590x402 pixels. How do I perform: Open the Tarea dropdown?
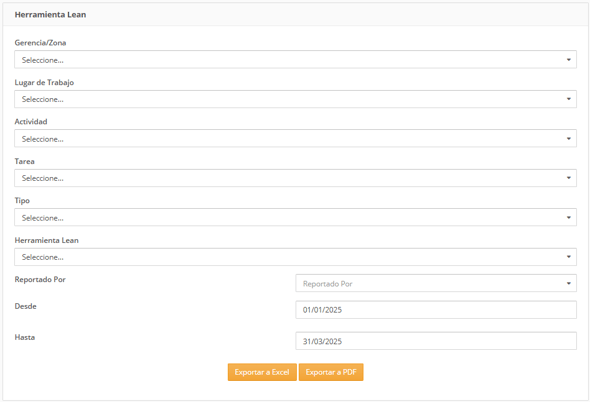point(295,178)
